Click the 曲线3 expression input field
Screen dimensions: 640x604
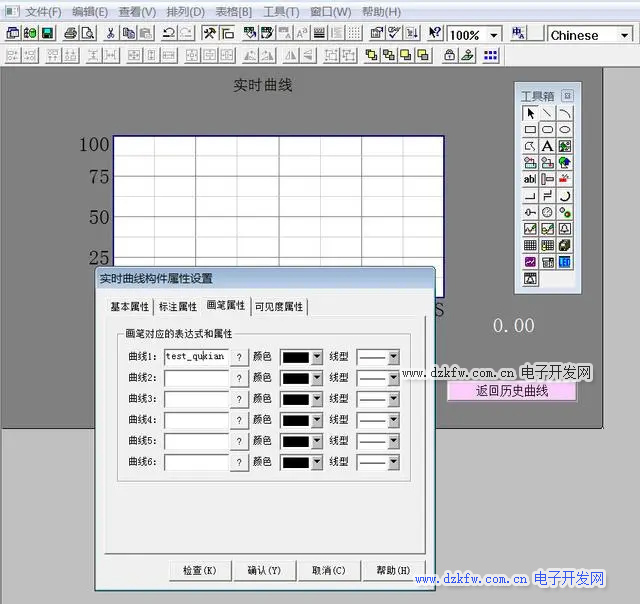tap(196, 399)
